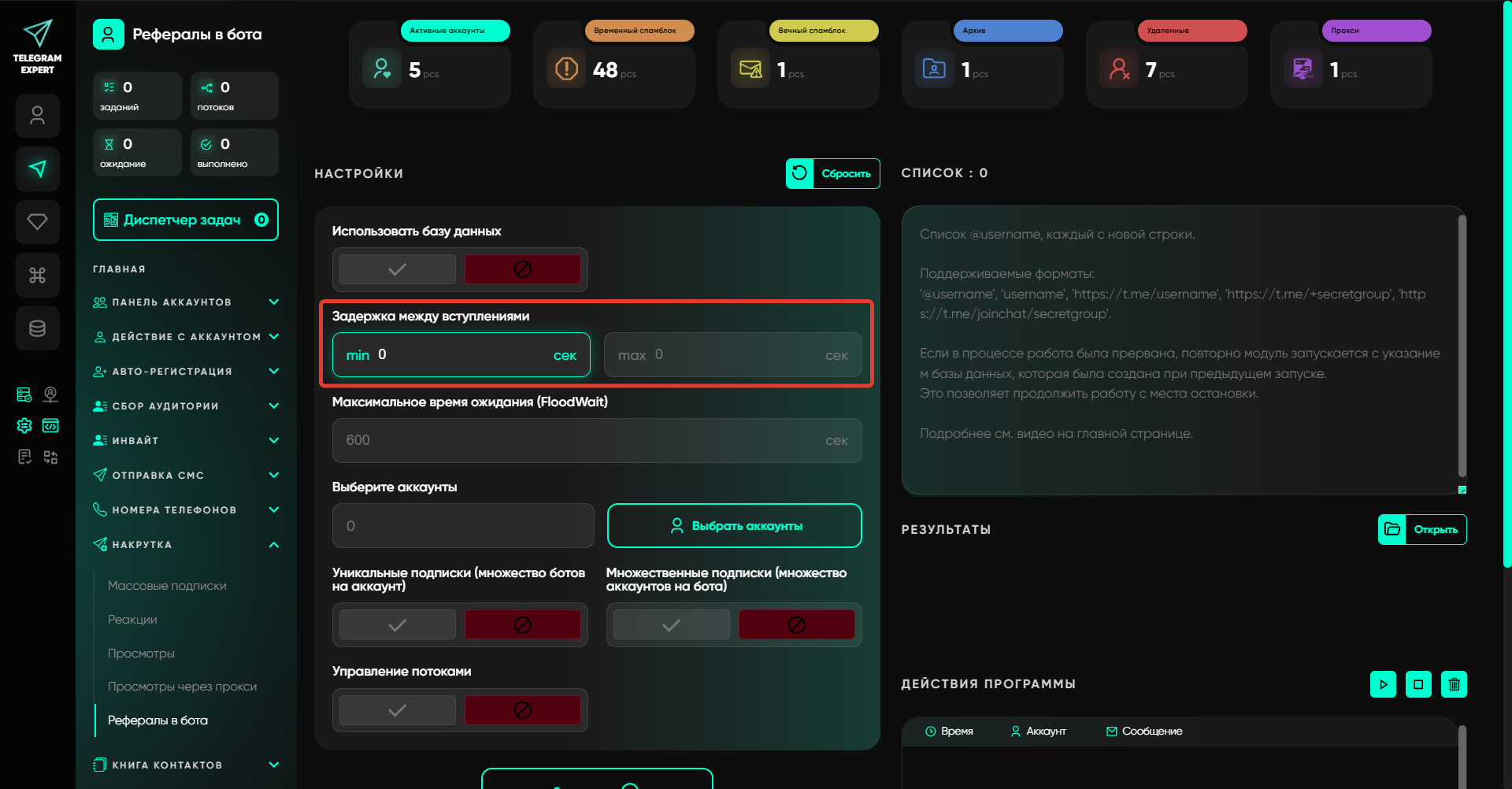Click the Выбрать аккаунты button
1512x789 pixels.
(x=734, y=526)
